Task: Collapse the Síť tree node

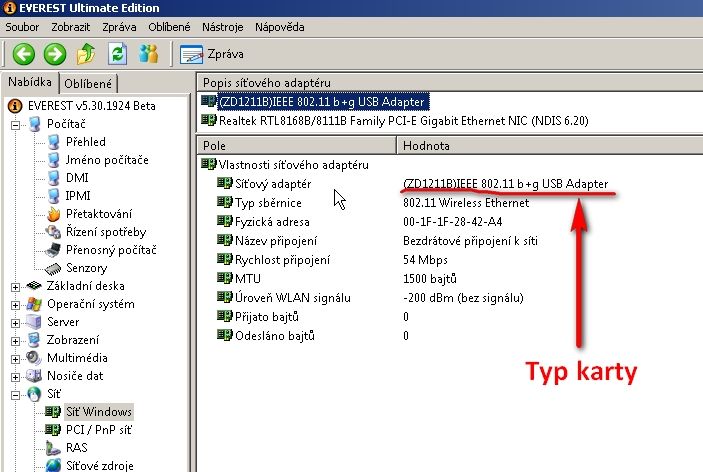Action: tap(15, 395)
